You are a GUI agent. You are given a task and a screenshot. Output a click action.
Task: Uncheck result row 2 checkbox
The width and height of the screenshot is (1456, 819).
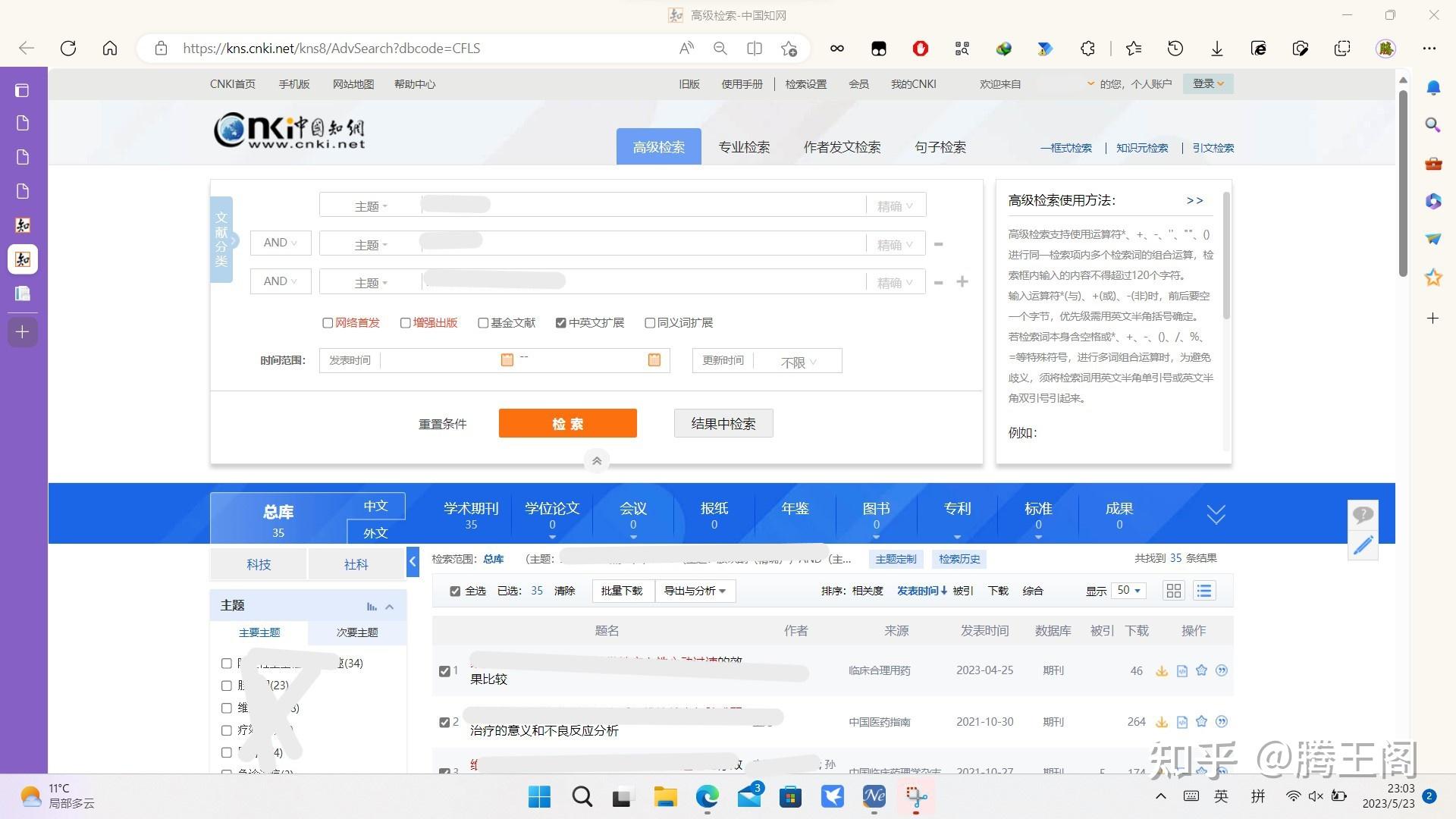[444, 722]
